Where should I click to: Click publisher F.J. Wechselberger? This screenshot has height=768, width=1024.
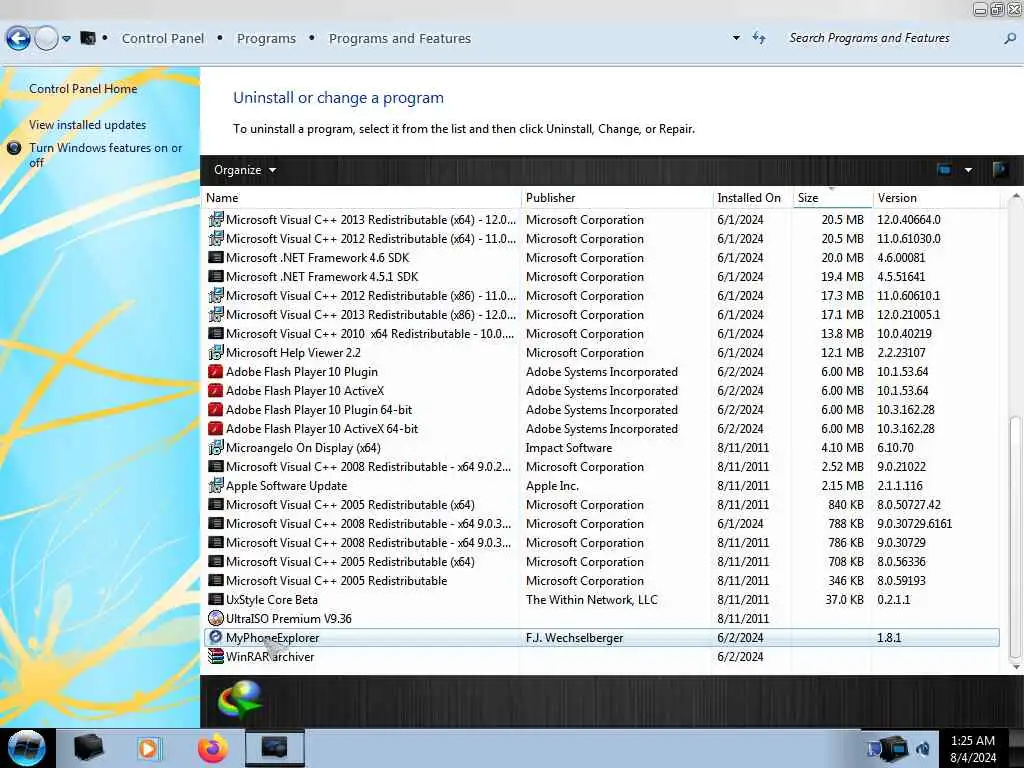[x=575, y=637]
